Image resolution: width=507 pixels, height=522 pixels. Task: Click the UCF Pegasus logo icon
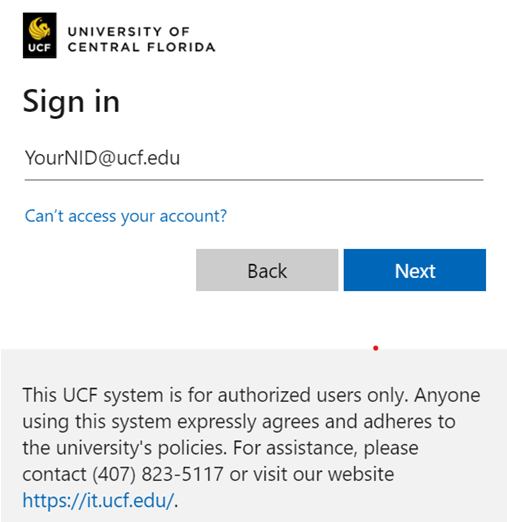click(x=39, y=35)
